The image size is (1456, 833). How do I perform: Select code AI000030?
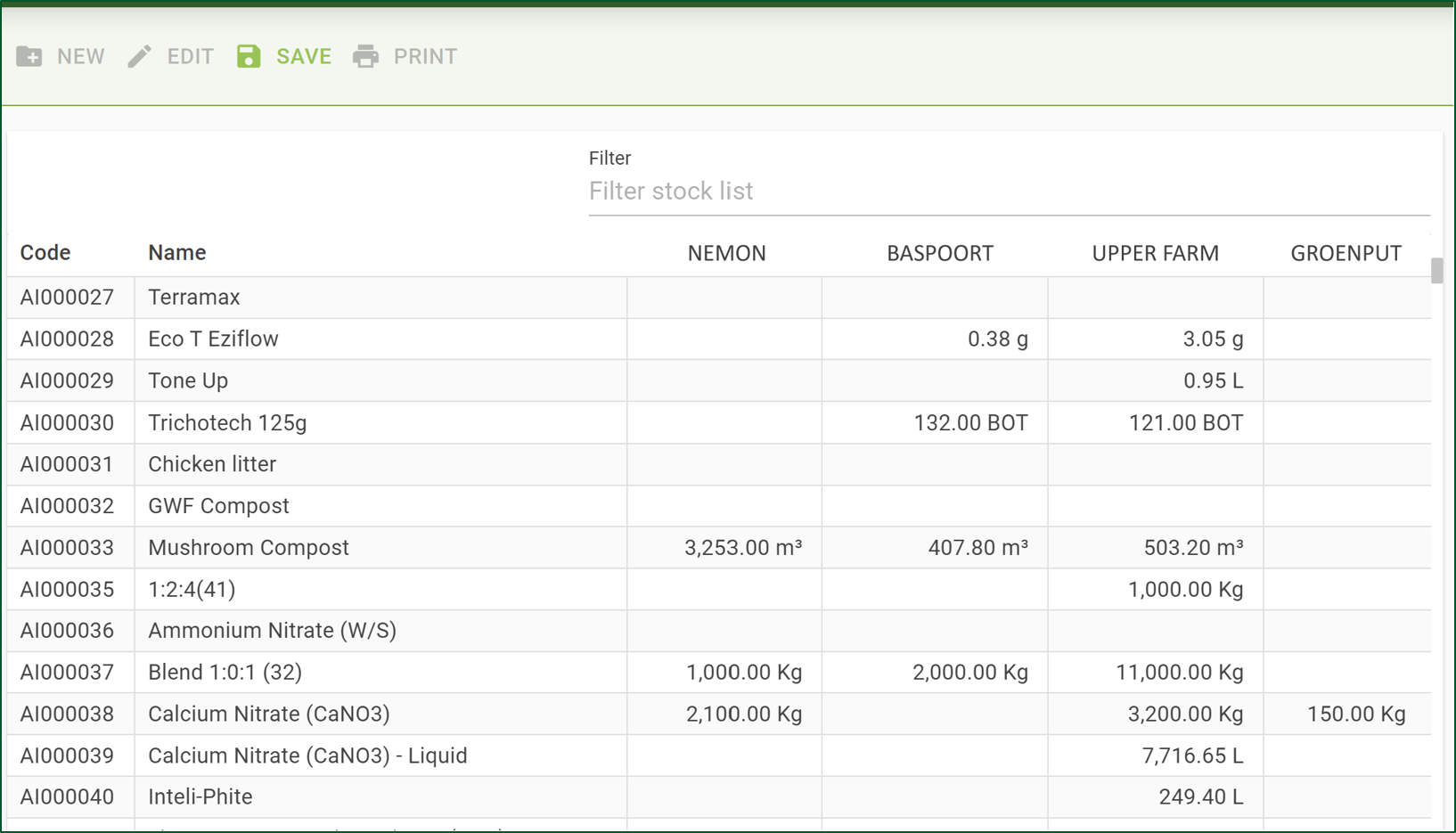(68, 423)
